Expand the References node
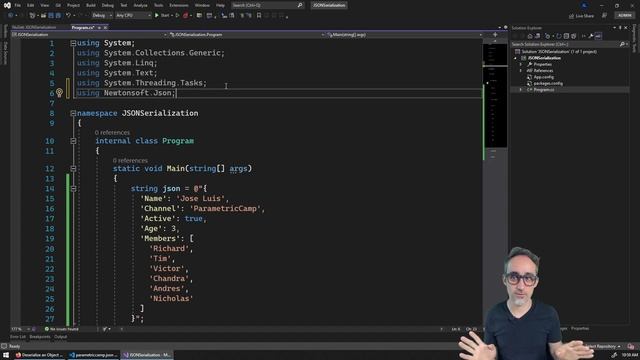Screen dimensions: 640x360 [520, 71]
